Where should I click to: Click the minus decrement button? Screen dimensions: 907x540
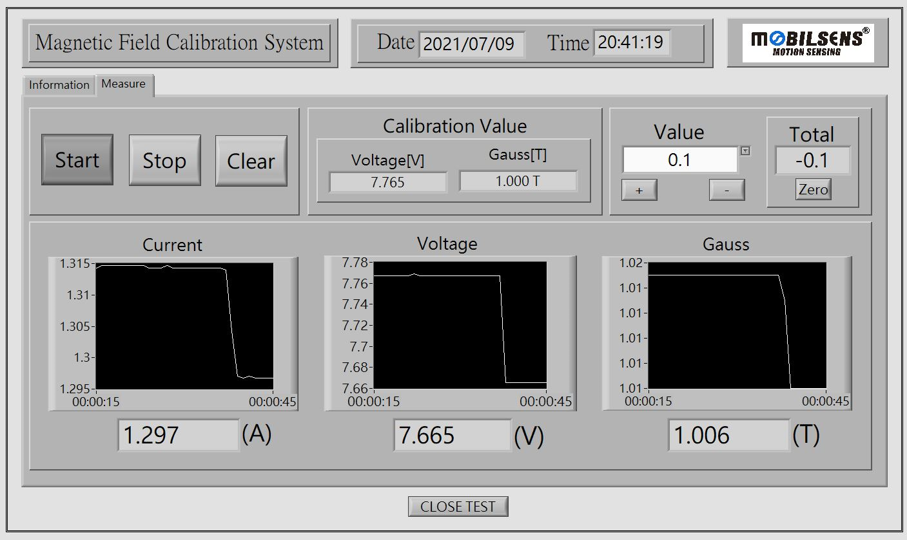coord(727,190)
